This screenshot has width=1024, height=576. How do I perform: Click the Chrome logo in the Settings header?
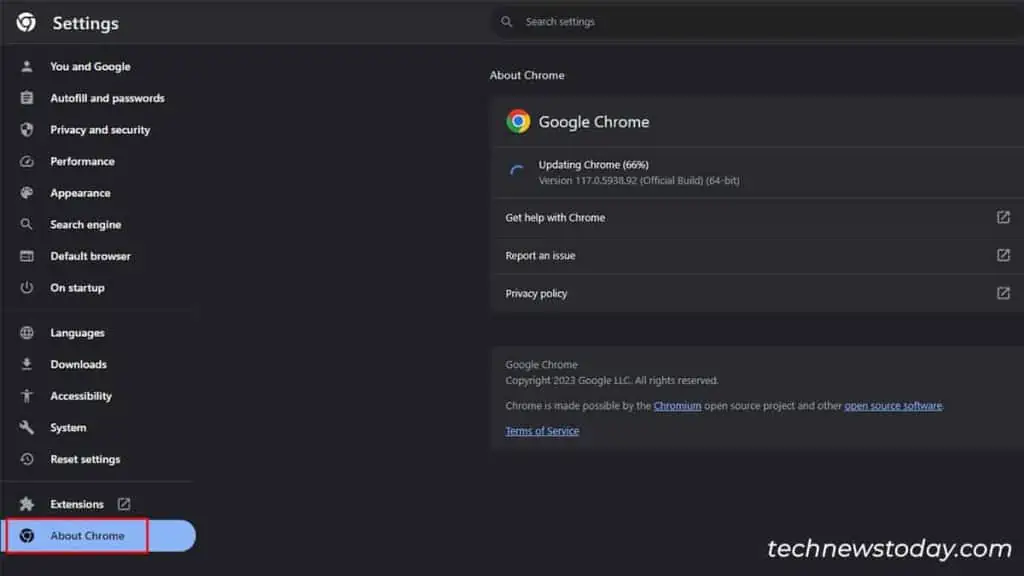coord(28,22)
